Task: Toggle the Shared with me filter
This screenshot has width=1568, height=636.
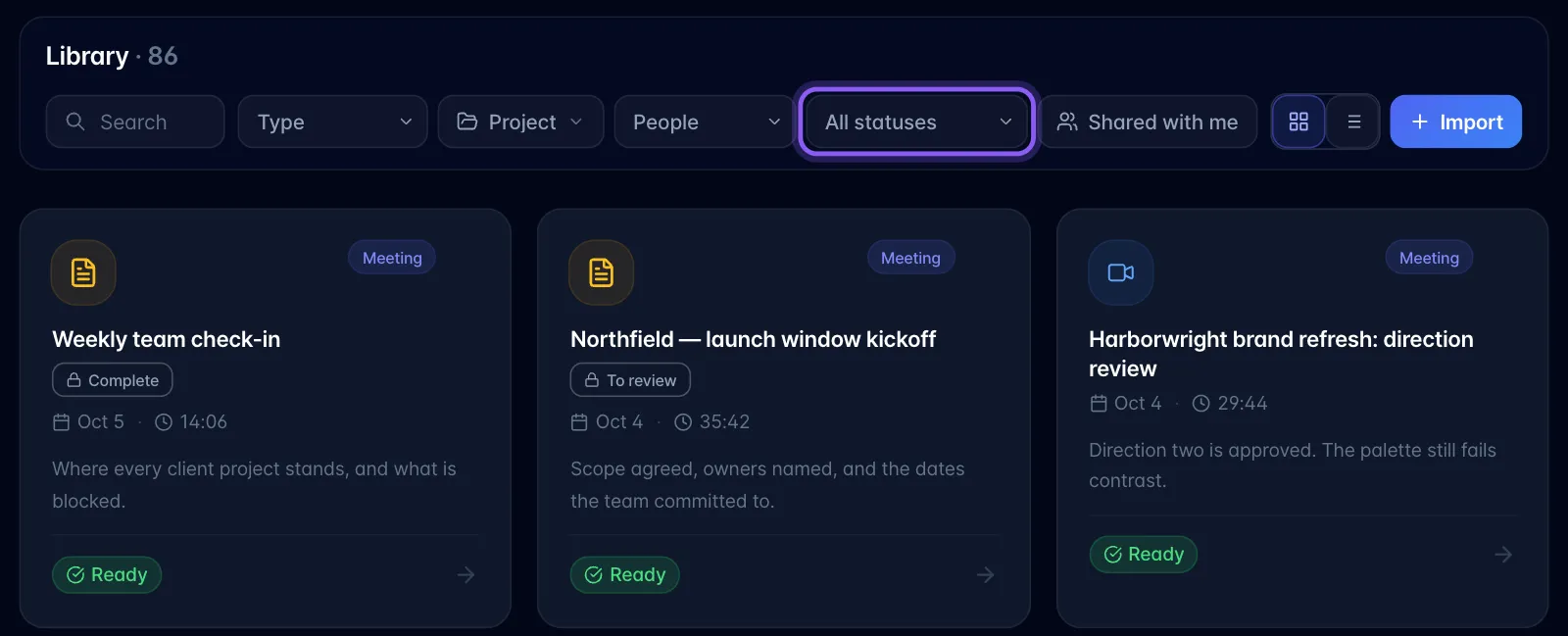Action: [x=1148, y=122]
